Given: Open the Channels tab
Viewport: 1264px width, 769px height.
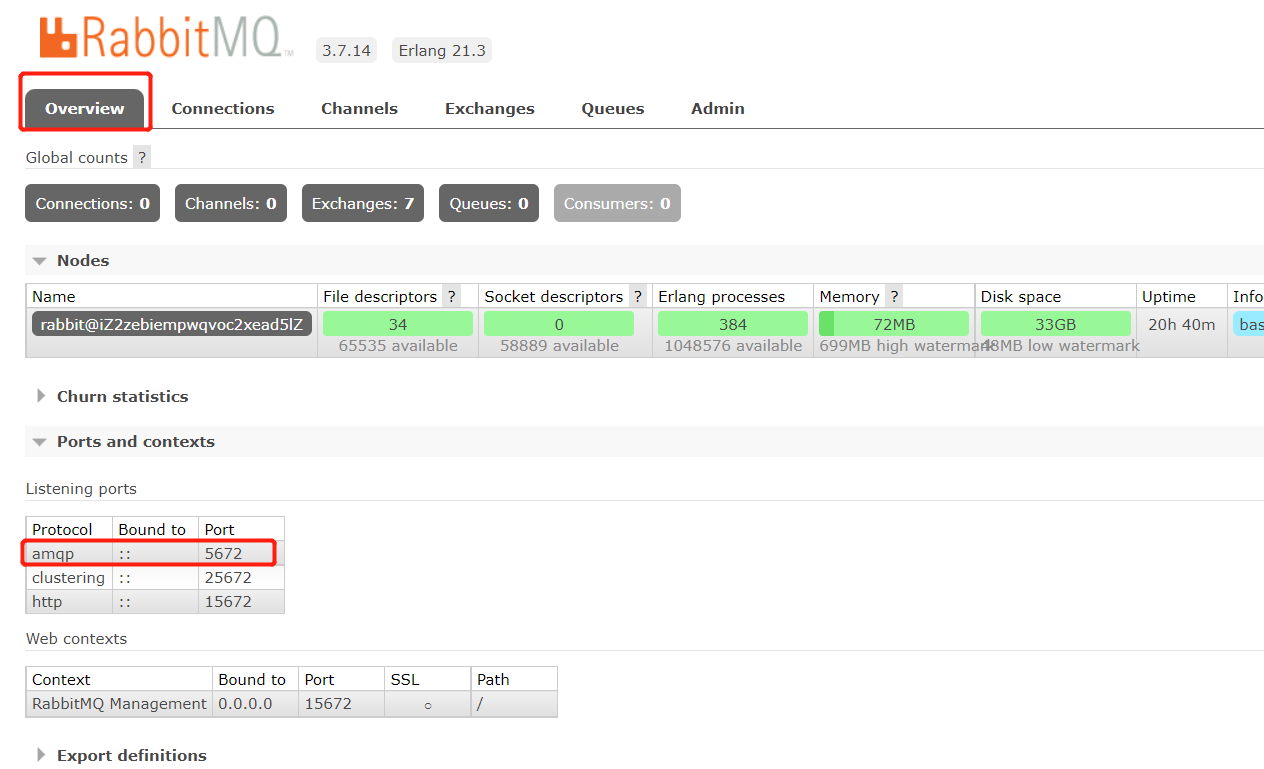Looking at the screenshot, I should coord(359,109).
